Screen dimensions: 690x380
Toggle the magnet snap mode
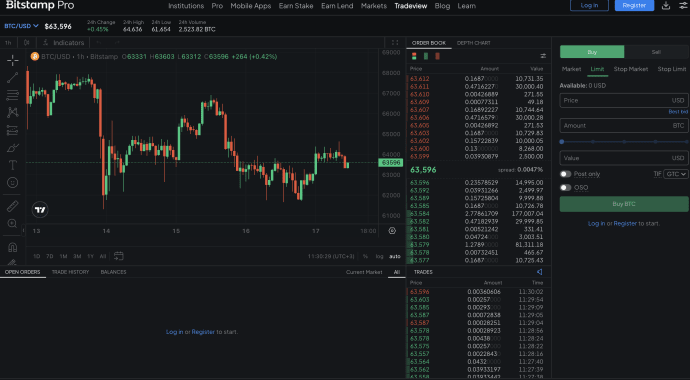coord(13,247)
